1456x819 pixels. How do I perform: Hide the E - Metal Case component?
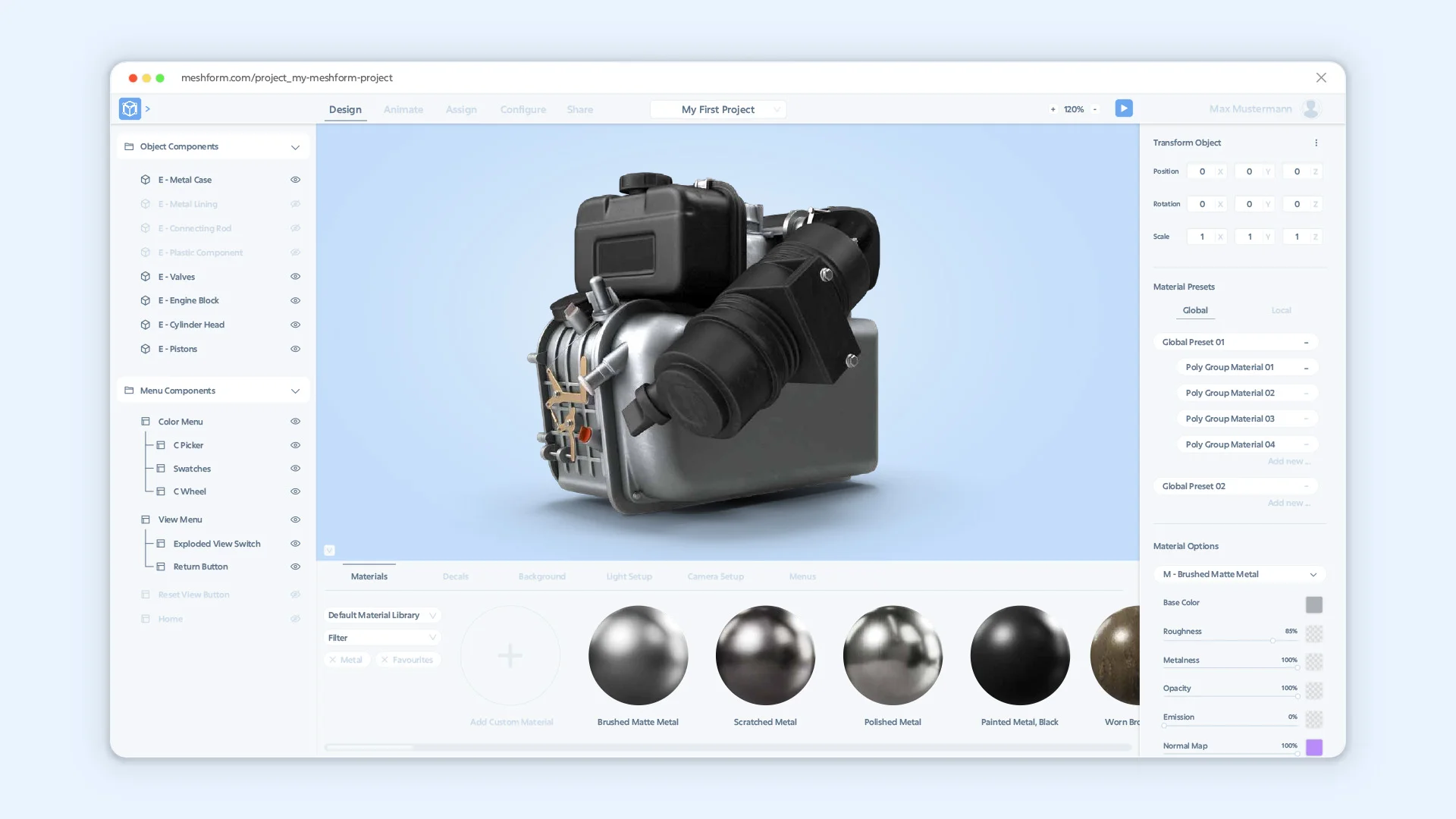[295, 180]
